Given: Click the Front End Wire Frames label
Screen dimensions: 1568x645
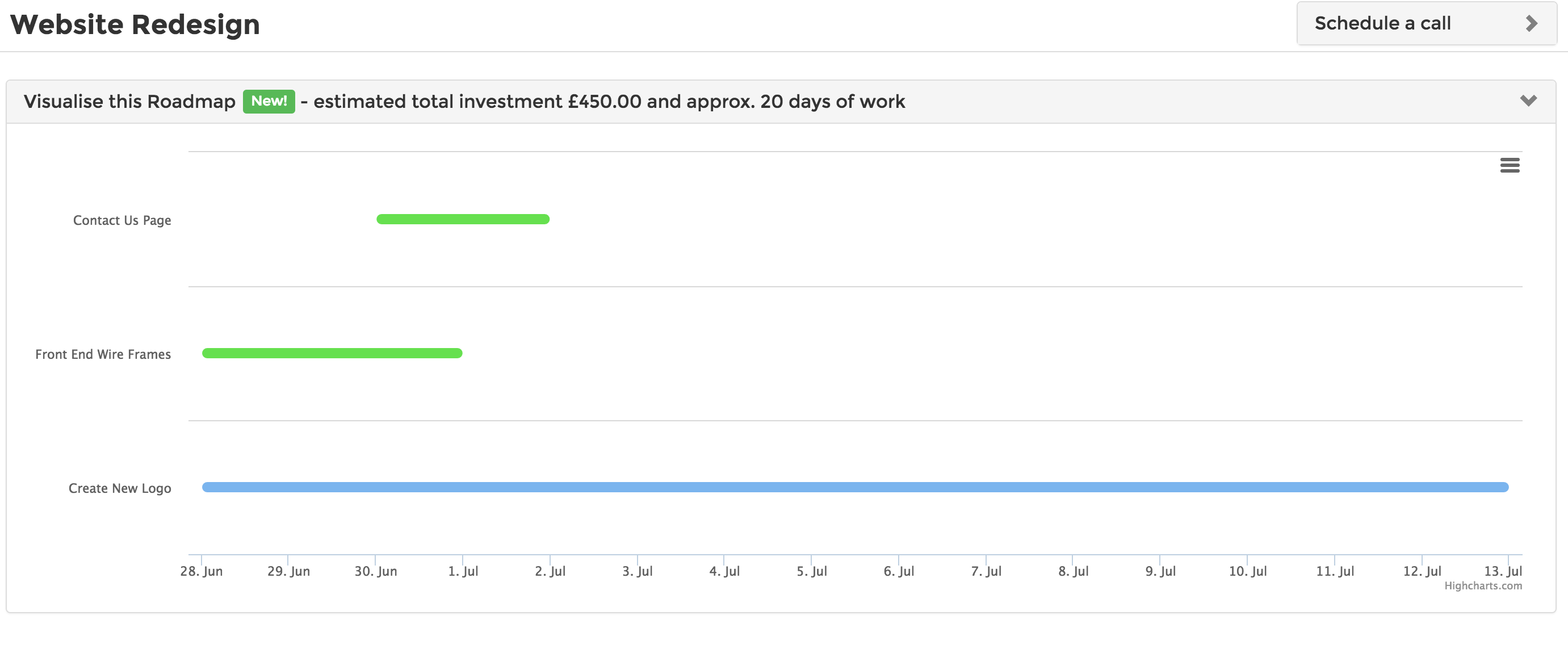Looking at the screenshot, I should coord(103,354).
